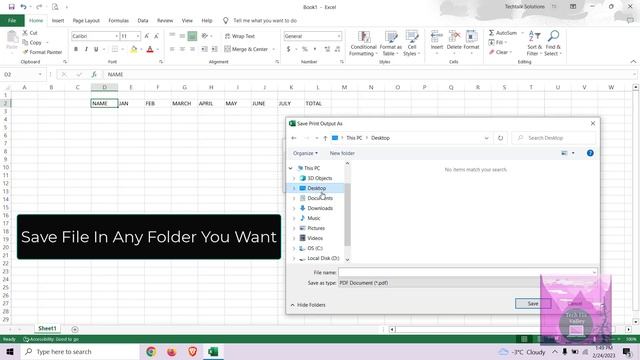Click the Save icon in quick access toolbar
This screenshot has height=360, width=640.
point(11,7)
